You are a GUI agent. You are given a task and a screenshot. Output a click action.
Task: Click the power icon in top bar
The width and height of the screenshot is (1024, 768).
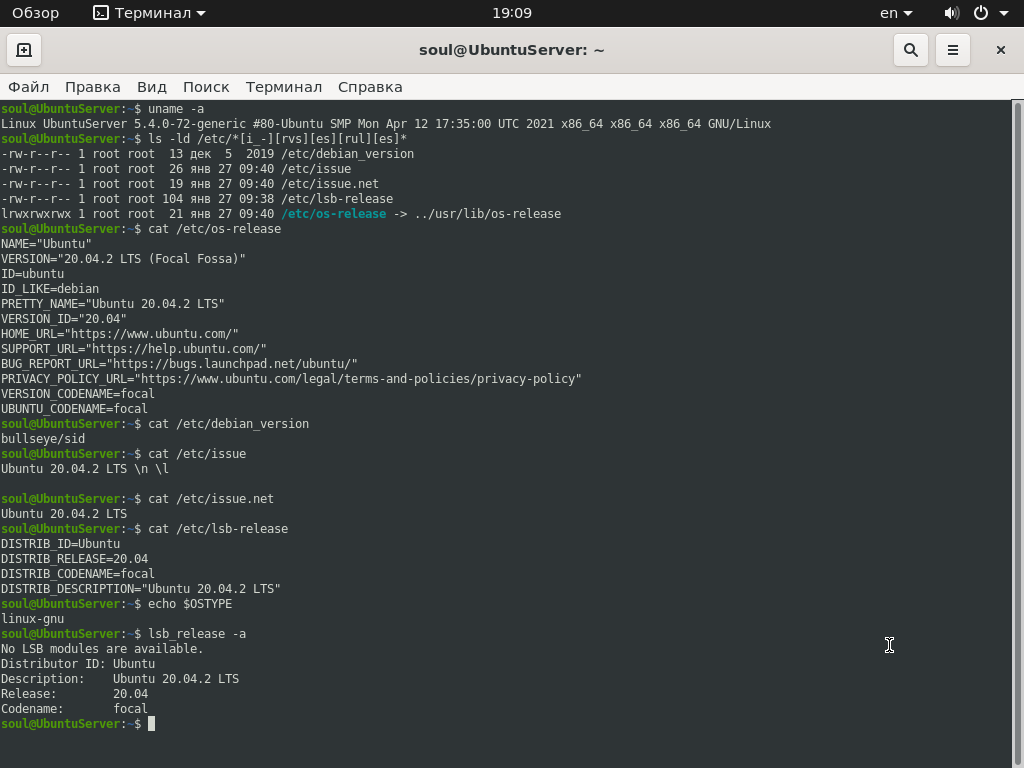pos(981,13)
